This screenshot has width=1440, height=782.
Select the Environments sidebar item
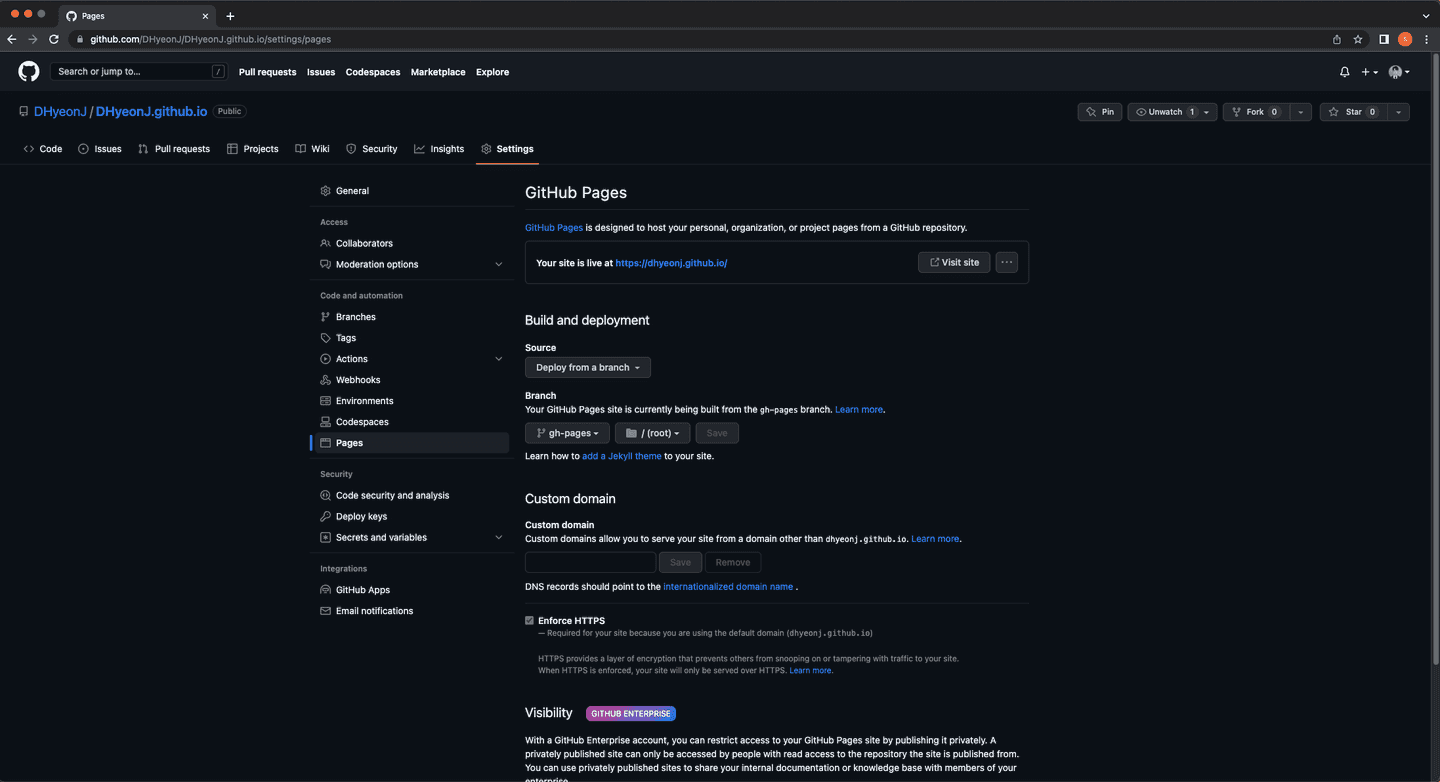365,400
